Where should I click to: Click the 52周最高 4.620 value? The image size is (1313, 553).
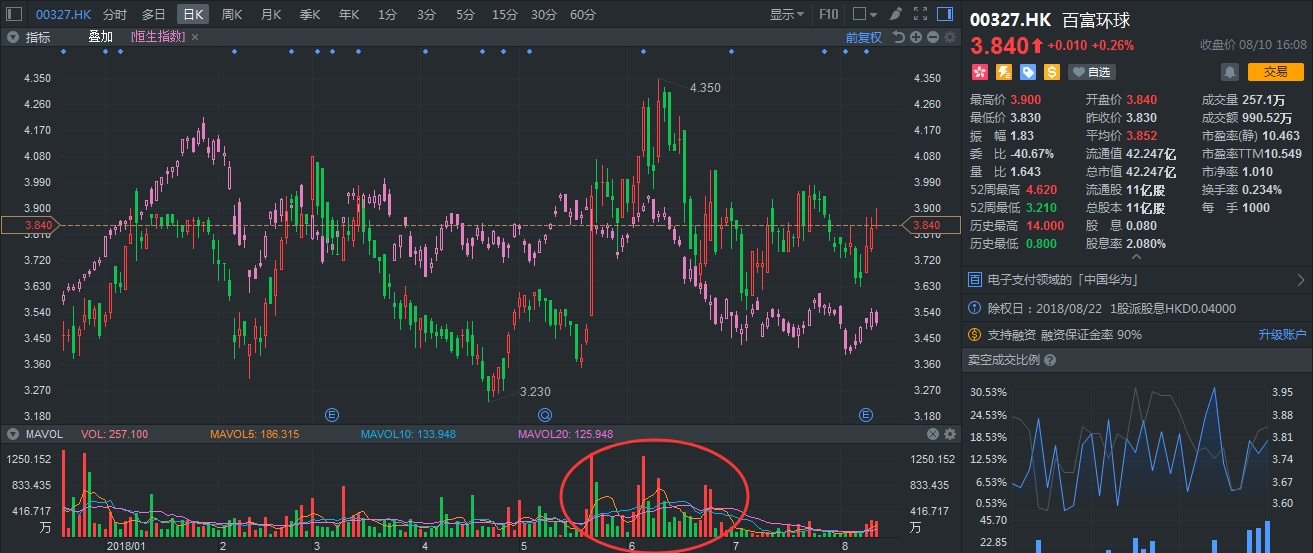click(1043, 190)
